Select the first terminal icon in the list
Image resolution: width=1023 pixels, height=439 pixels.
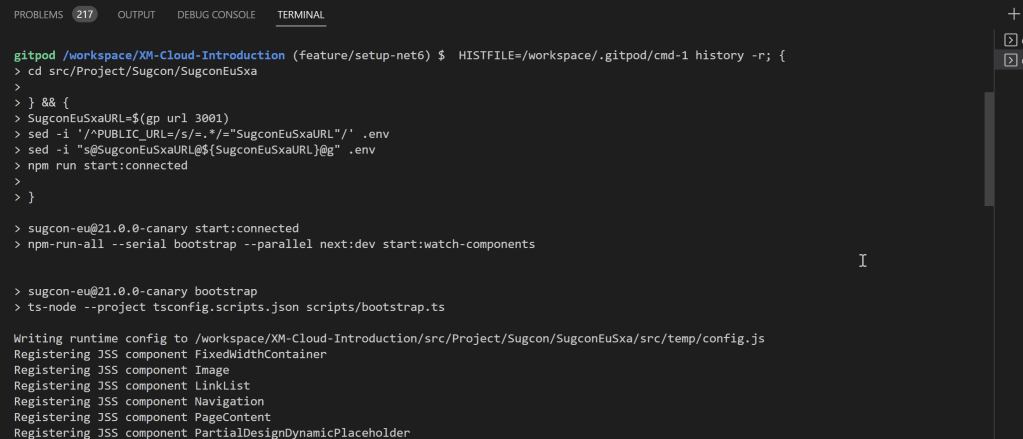(1011, 40)
